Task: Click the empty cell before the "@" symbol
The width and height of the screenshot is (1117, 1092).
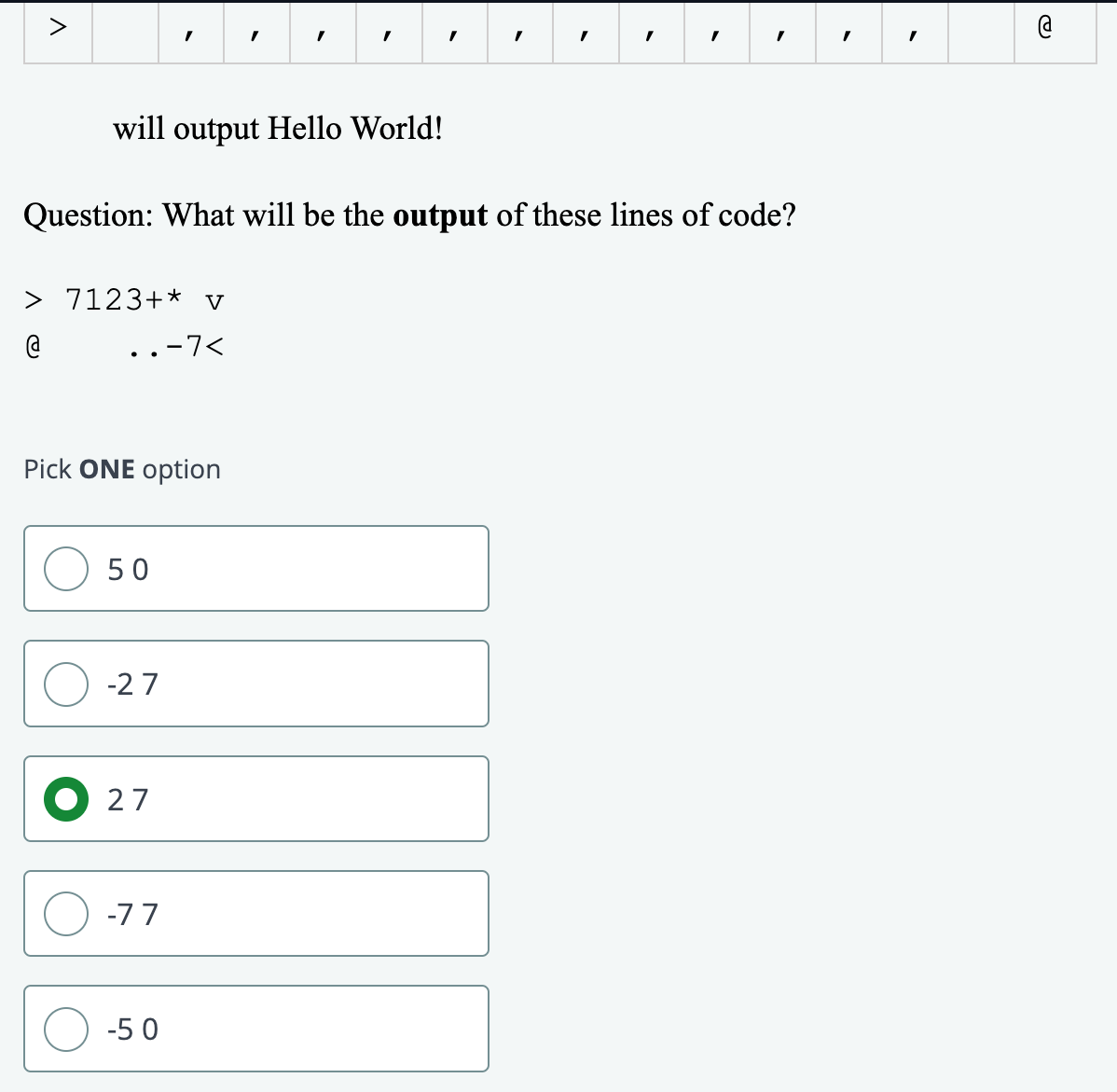Action: pyautogui.click(x=980, y=31)
